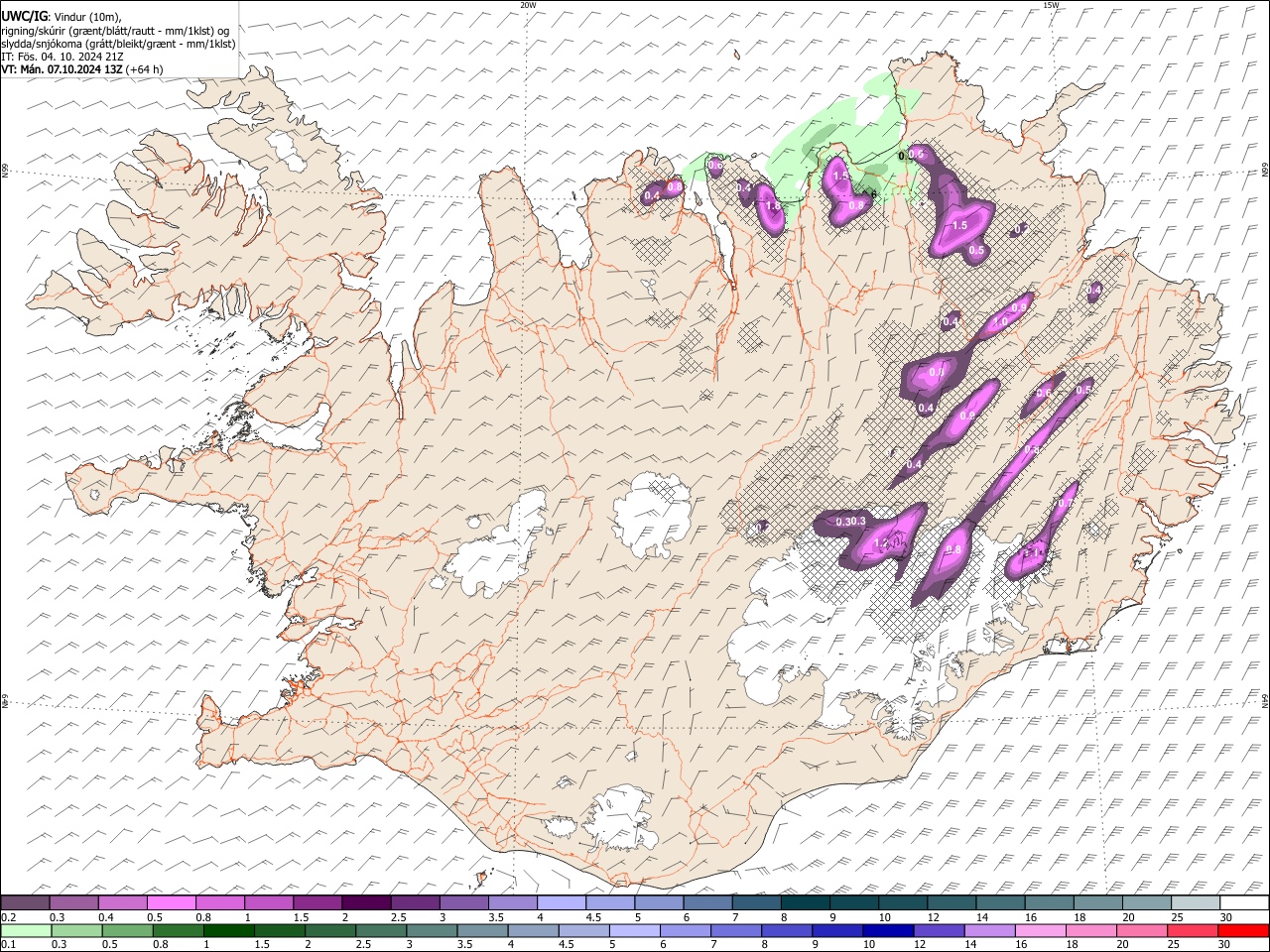Viewport: 1270px width, 952px height.
Task: Click the '0.30.3' overlapping value label
Action: click(851, 522)
